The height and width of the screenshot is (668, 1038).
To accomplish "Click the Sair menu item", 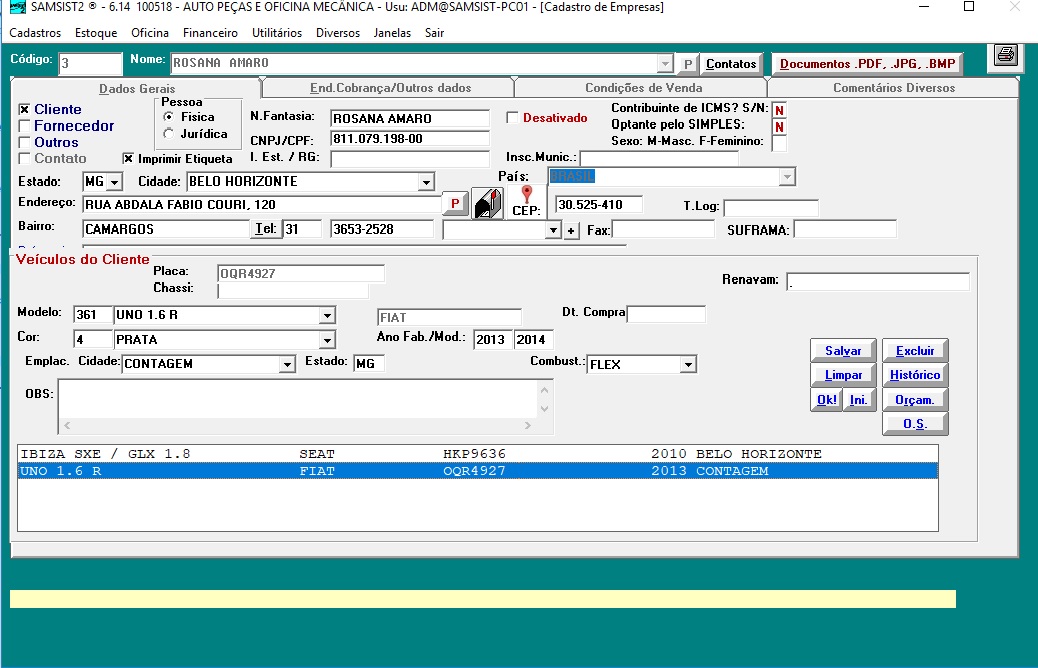I will (434, 32).
